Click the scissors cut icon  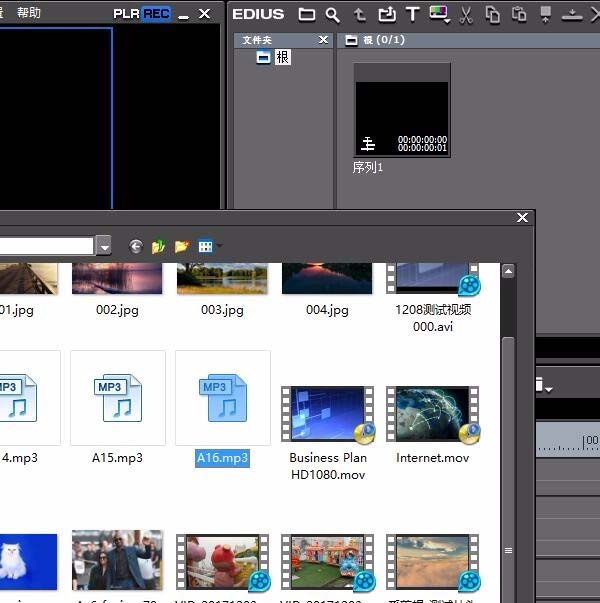466,14
